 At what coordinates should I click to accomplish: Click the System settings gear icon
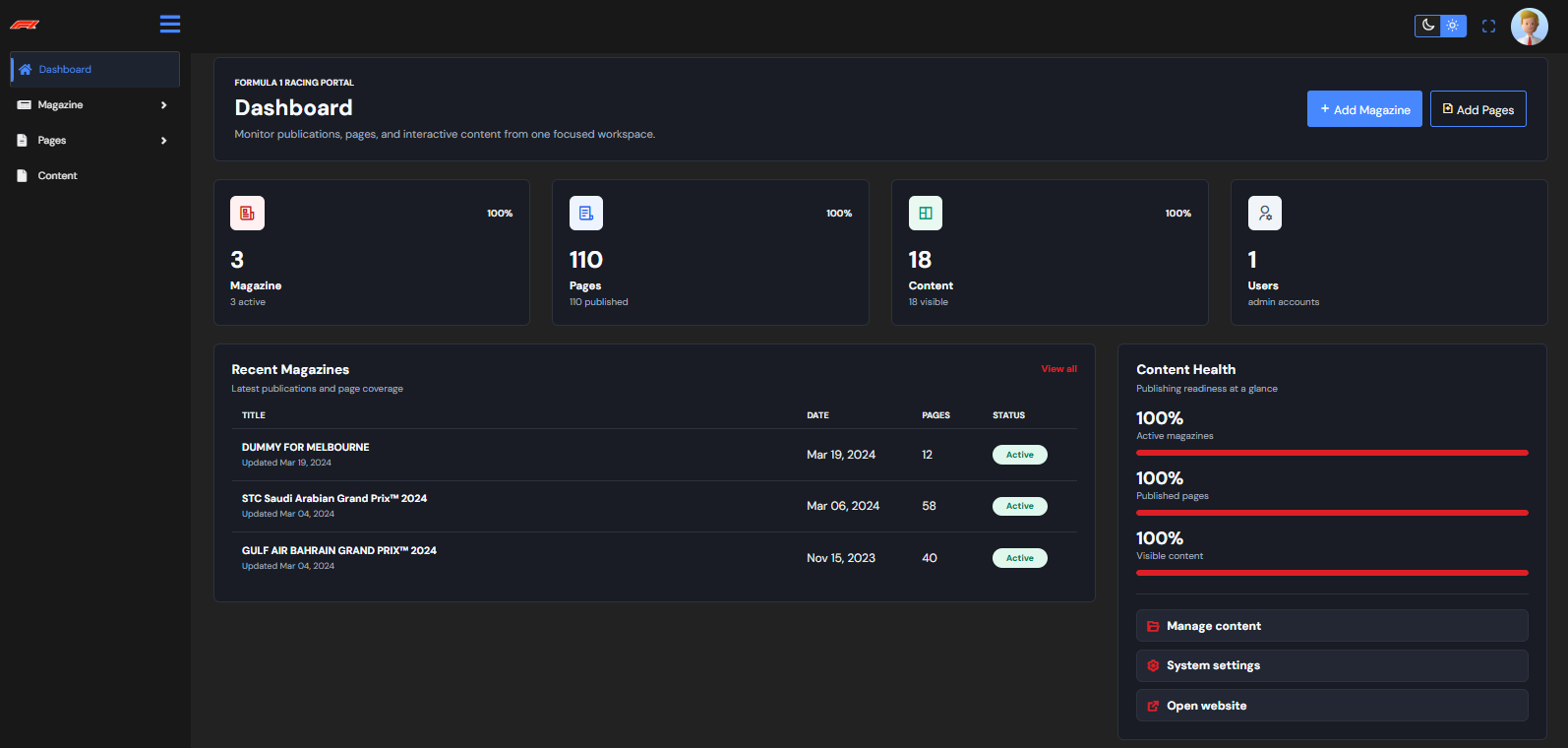coord(1153,666)
